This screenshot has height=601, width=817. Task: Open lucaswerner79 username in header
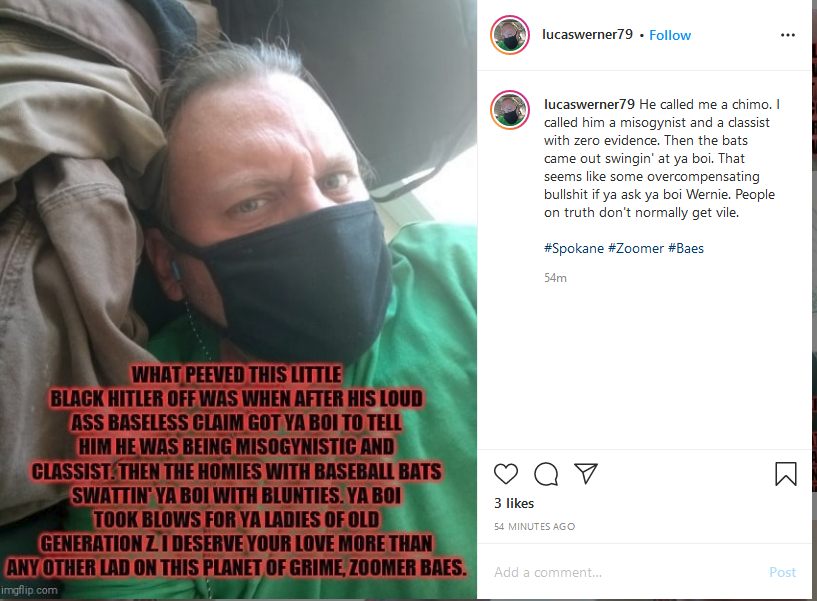coord(587,34)
